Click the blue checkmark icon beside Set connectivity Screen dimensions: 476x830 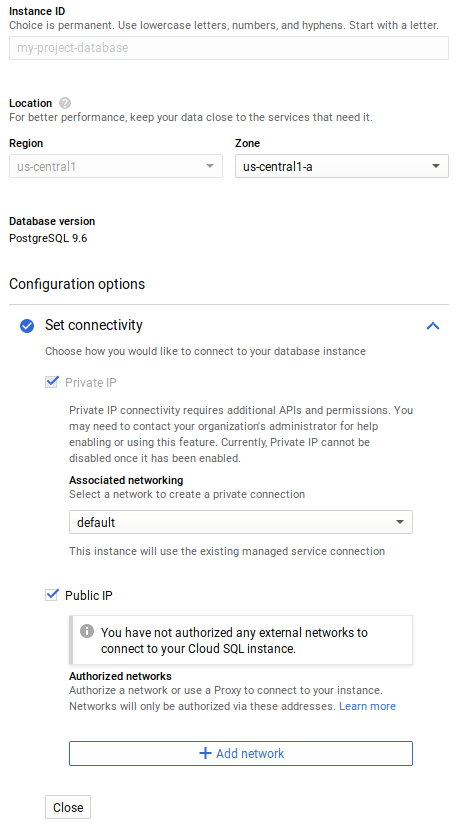pyautogui.click(x=27, y=326)
